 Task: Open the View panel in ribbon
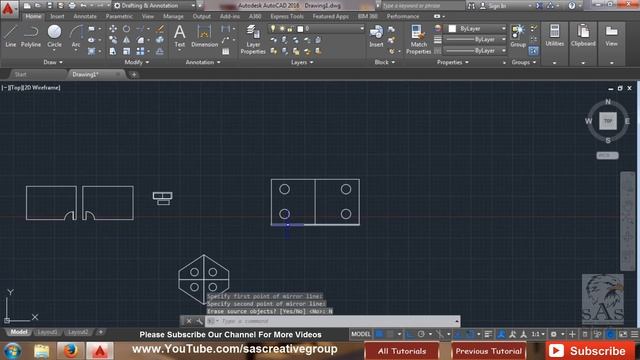pos(611,36)
